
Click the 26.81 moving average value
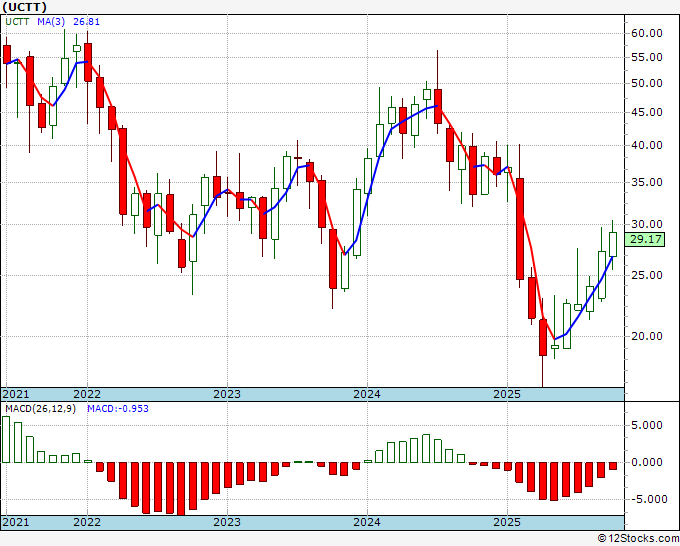pyautogui.click(x=86, y=22)
